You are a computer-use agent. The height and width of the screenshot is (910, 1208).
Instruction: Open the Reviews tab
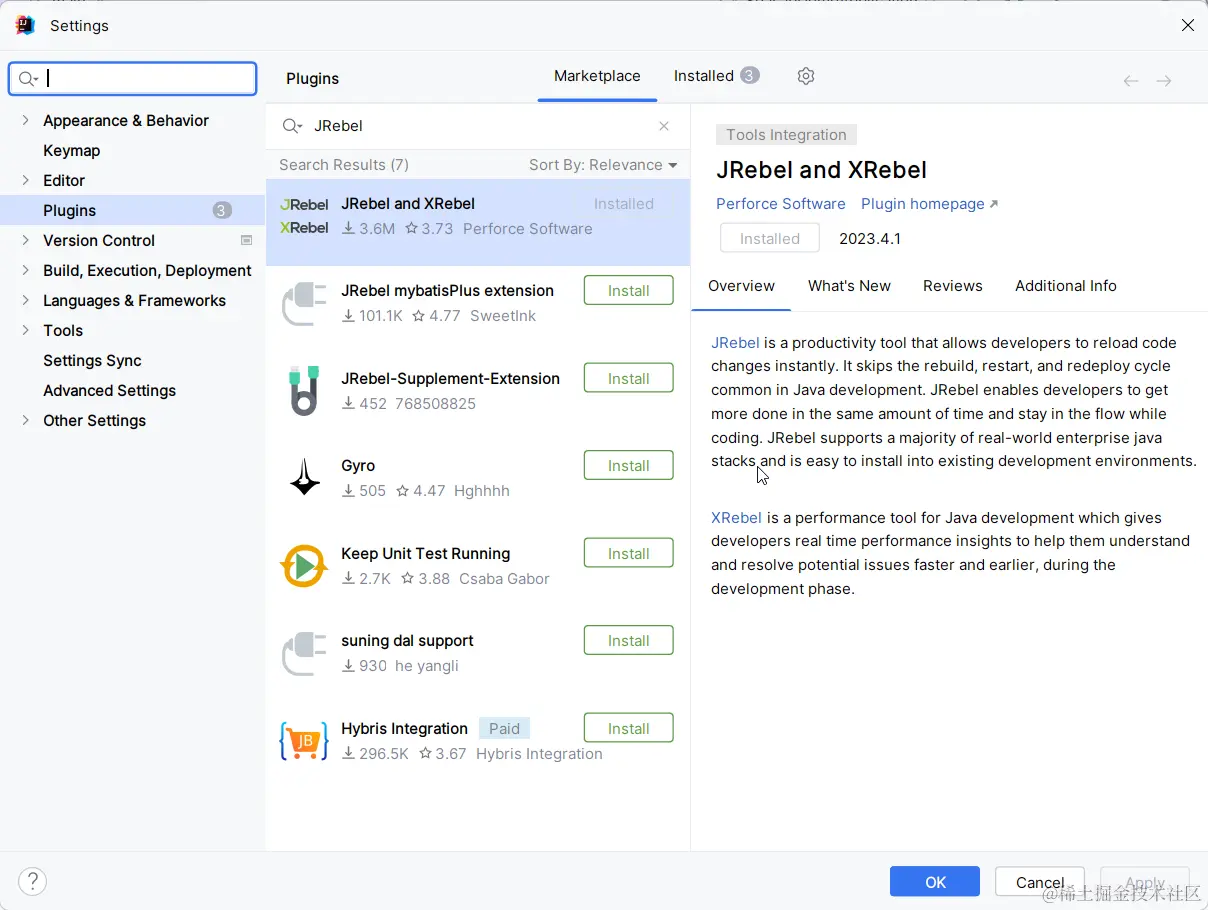click(x=952, y=286)
